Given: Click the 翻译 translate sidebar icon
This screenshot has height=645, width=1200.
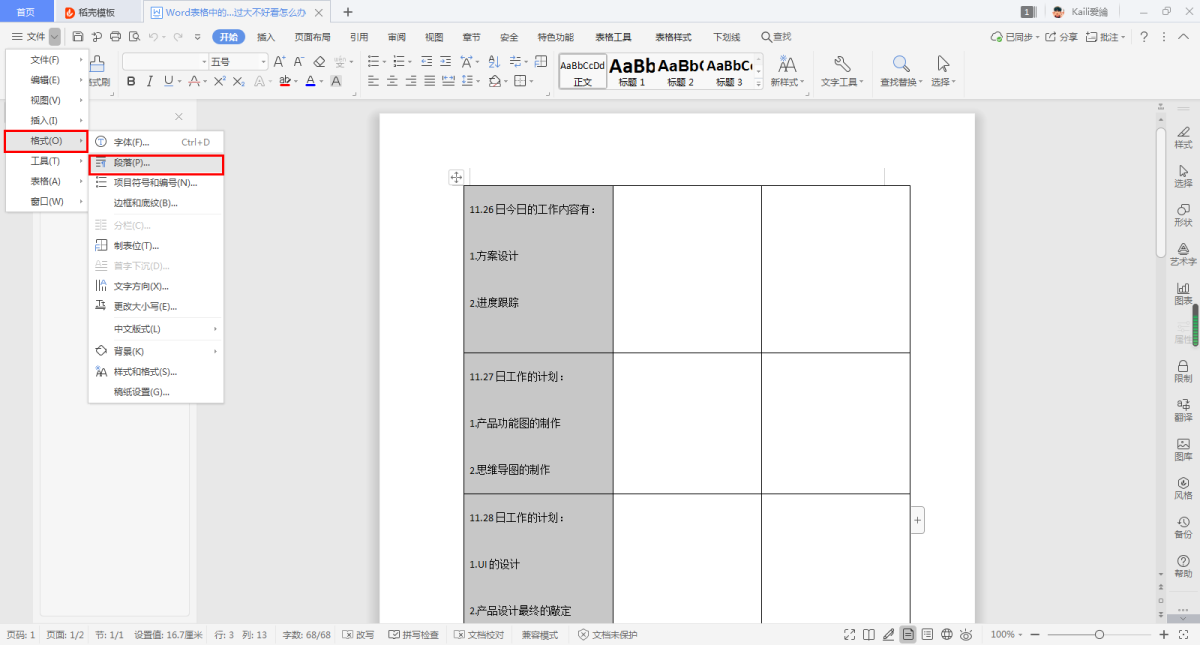Looking at the screenshot, I should [x=1183, y=408].
